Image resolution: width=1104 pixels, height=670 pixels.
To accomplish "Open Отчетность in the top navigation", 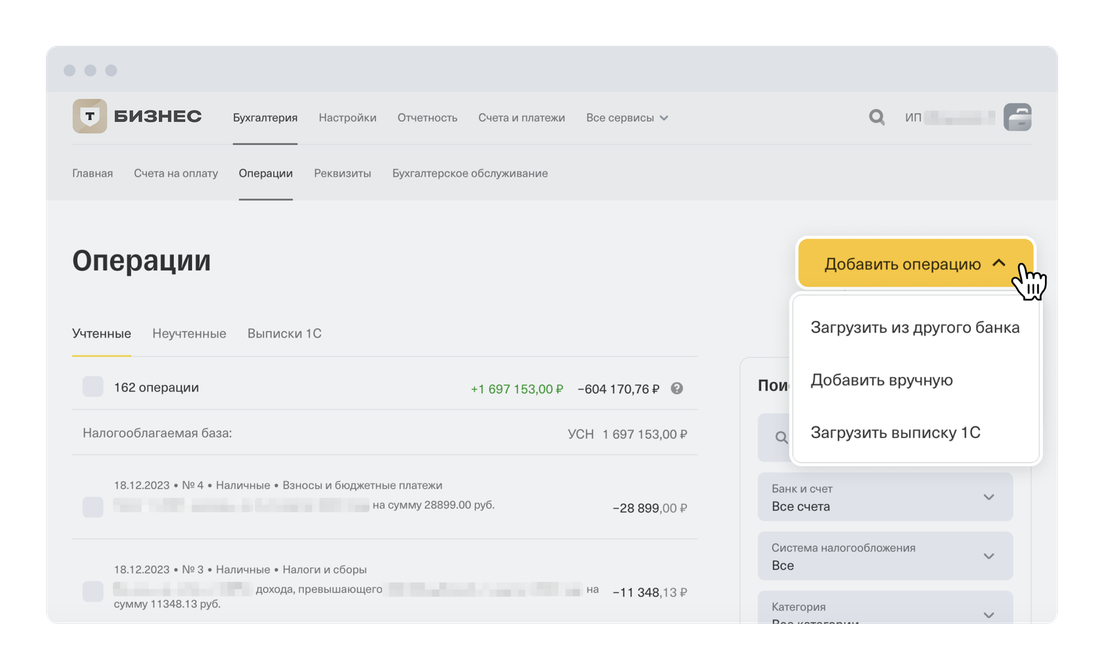I will [427, 117].
